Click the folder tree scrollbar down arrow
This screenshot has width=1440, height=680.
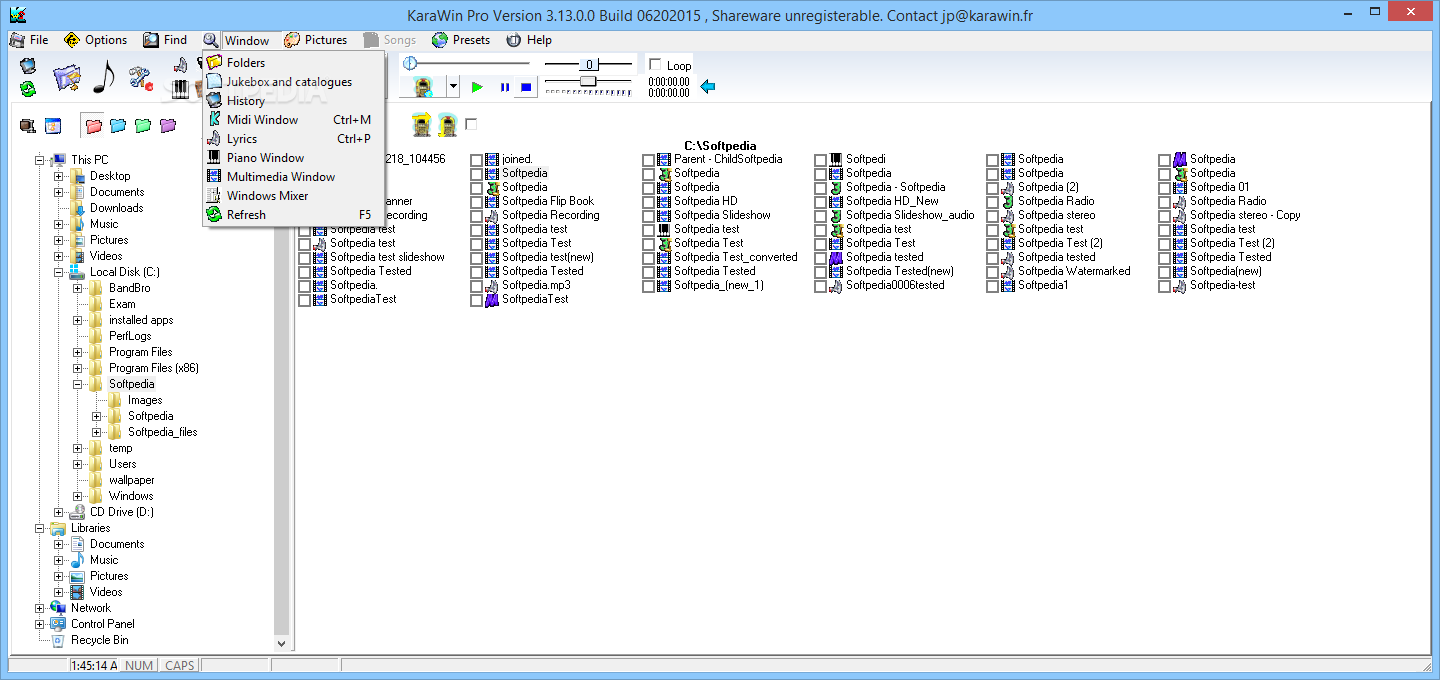click(281, 644)
